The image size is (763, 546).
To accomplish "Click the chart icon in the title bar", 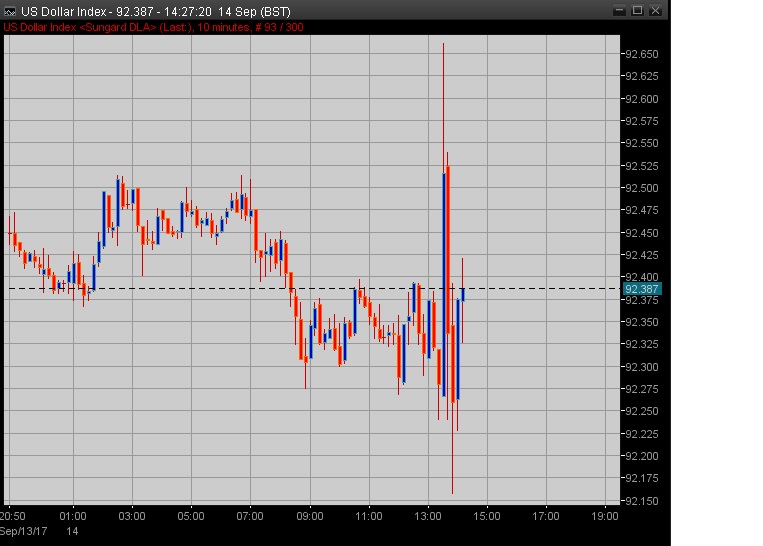I will [x=9, y=11].
